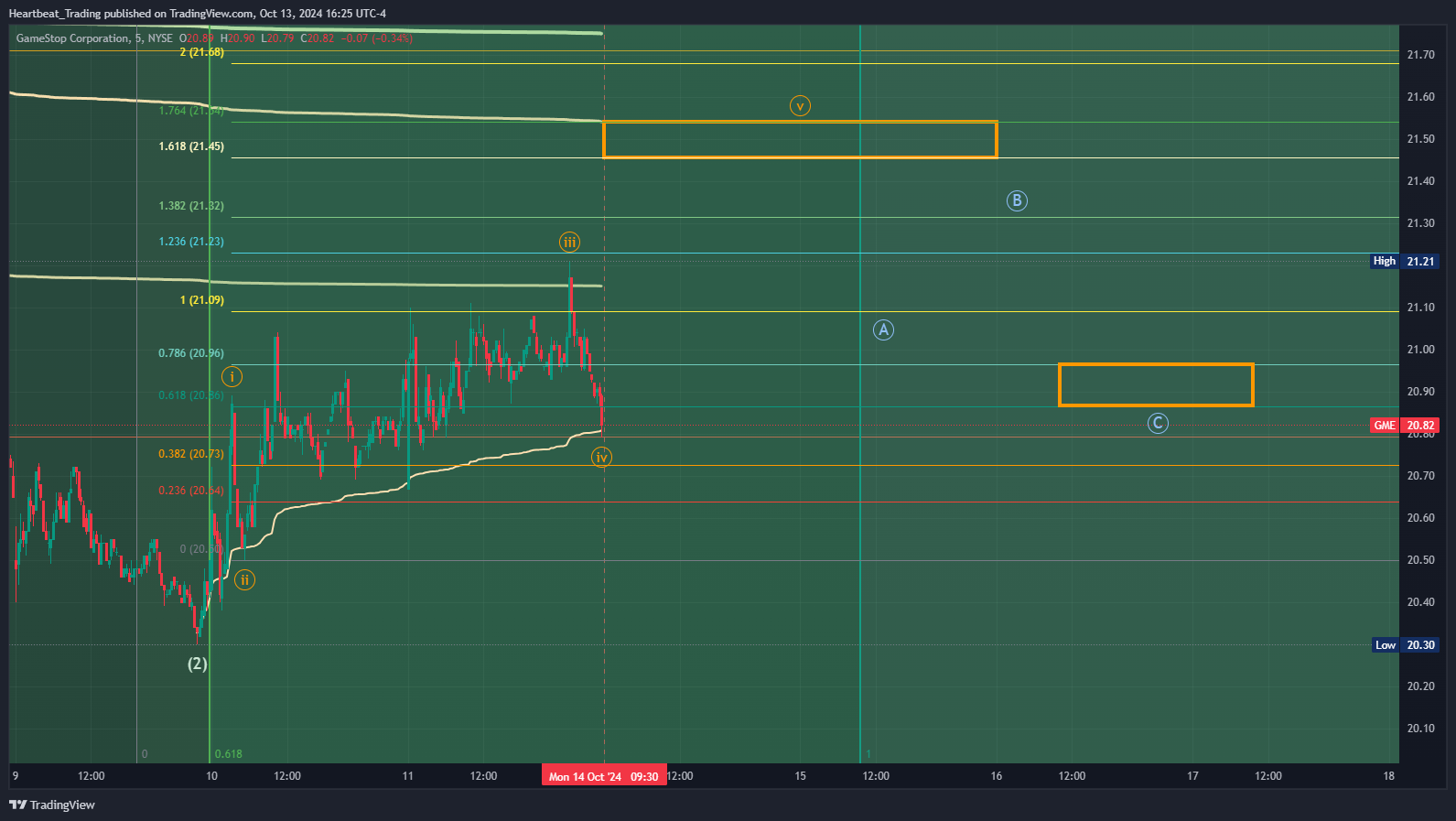Select the lower orange target box near 20.90

point(1156,384)
